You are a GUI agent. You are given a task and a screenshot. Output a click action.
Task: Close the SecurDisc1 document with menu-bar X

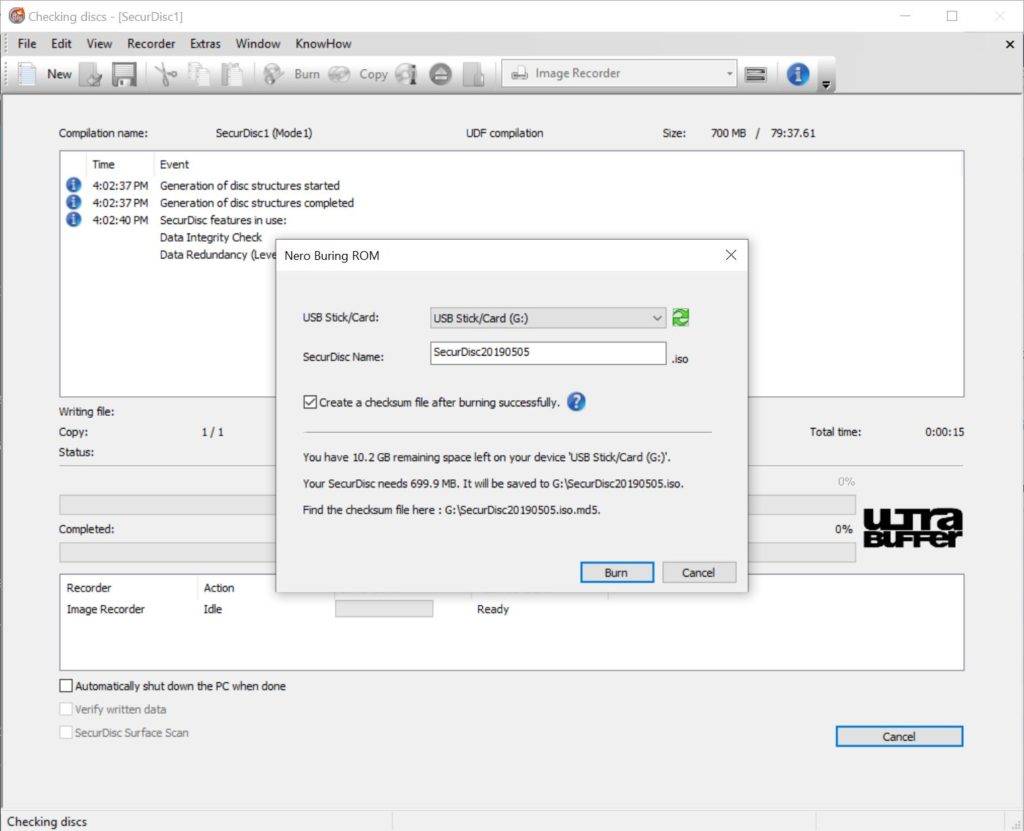[x=1010, y=44]
